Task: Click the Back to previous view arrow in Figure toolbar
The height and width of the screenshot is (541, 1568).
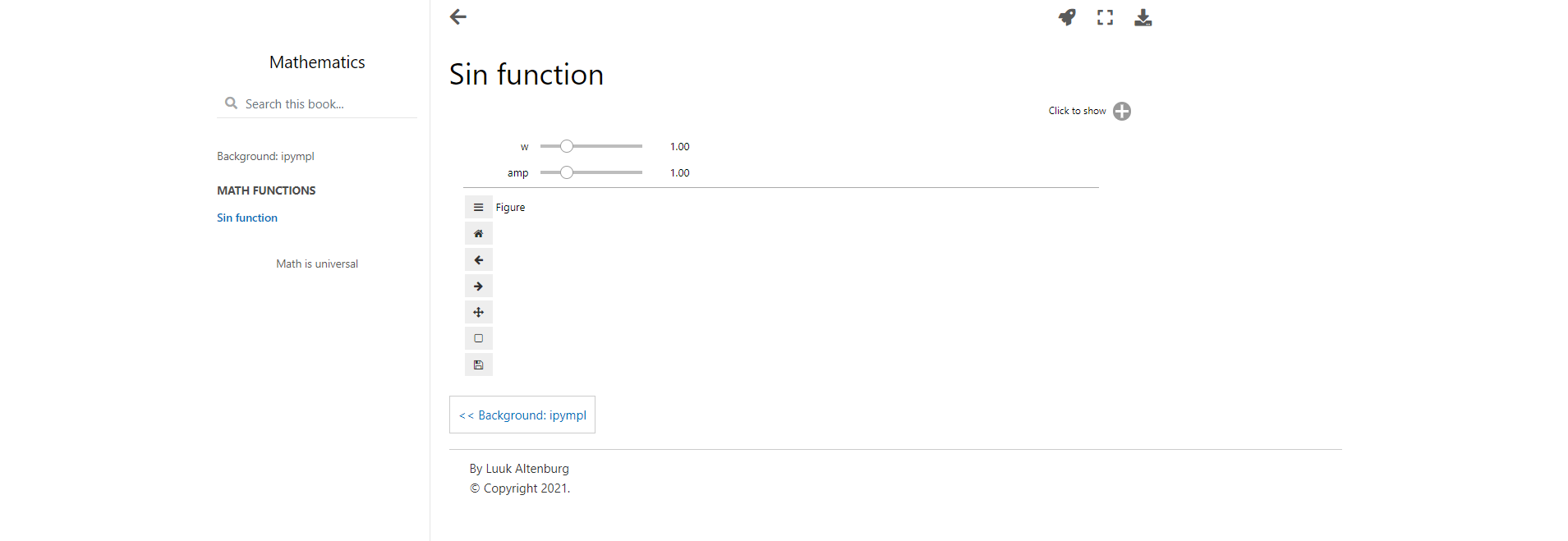Action: click(479, 259)
